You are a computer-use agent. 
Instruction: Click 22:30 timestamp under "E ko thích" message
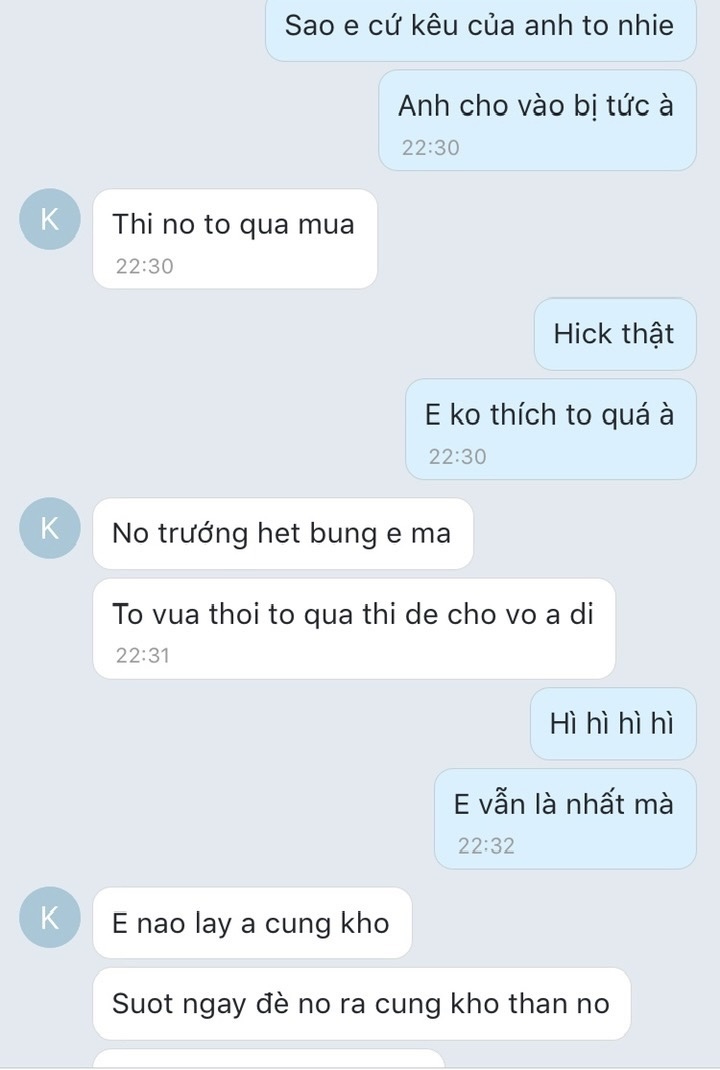tap(457, 456)
